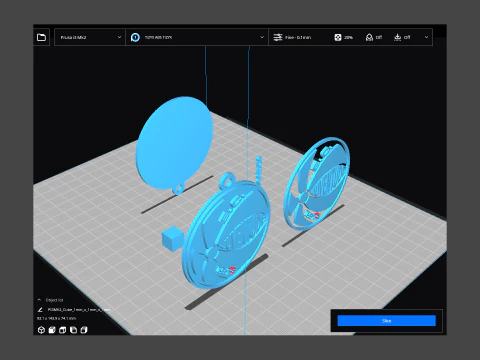
Task: Select the left side view cube icon
Action: click(73, 330)
